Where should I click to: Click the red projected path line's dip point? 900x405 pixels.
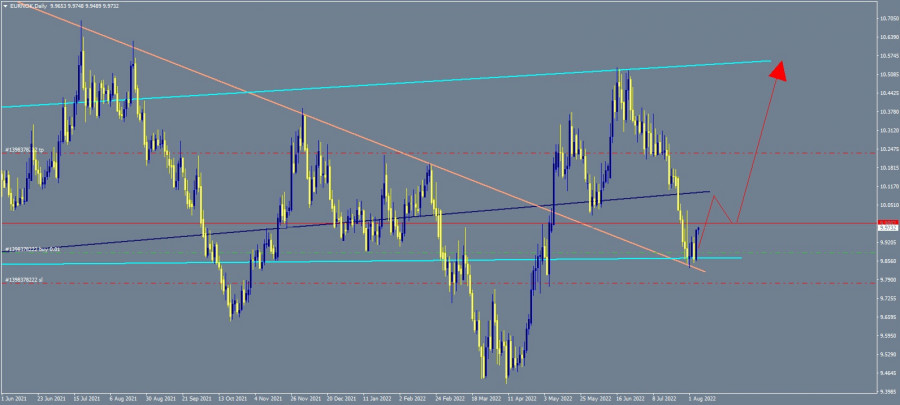point(736,222)
